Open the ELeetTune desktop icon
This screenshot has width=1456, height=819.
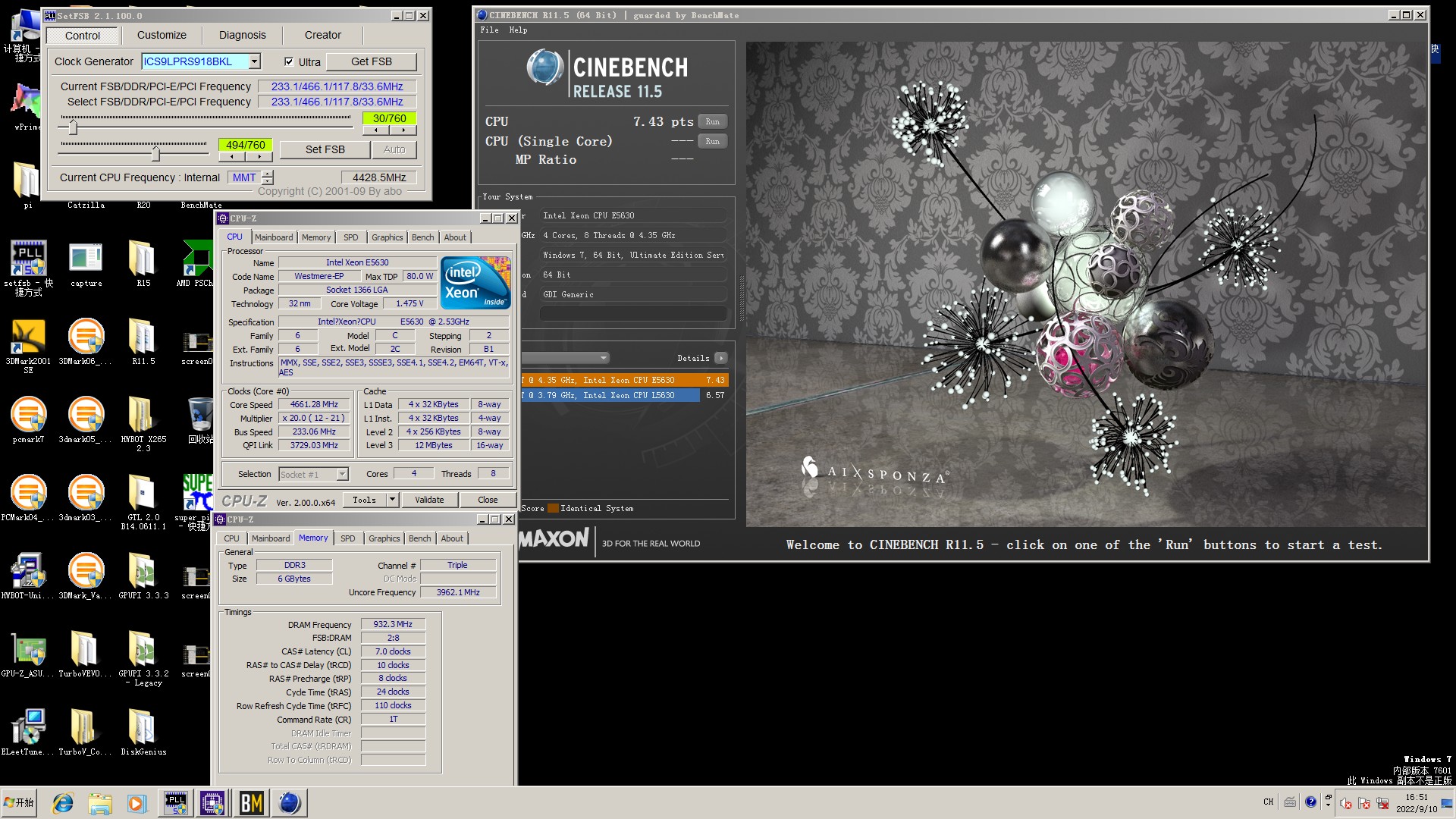(x=28, y=733)
